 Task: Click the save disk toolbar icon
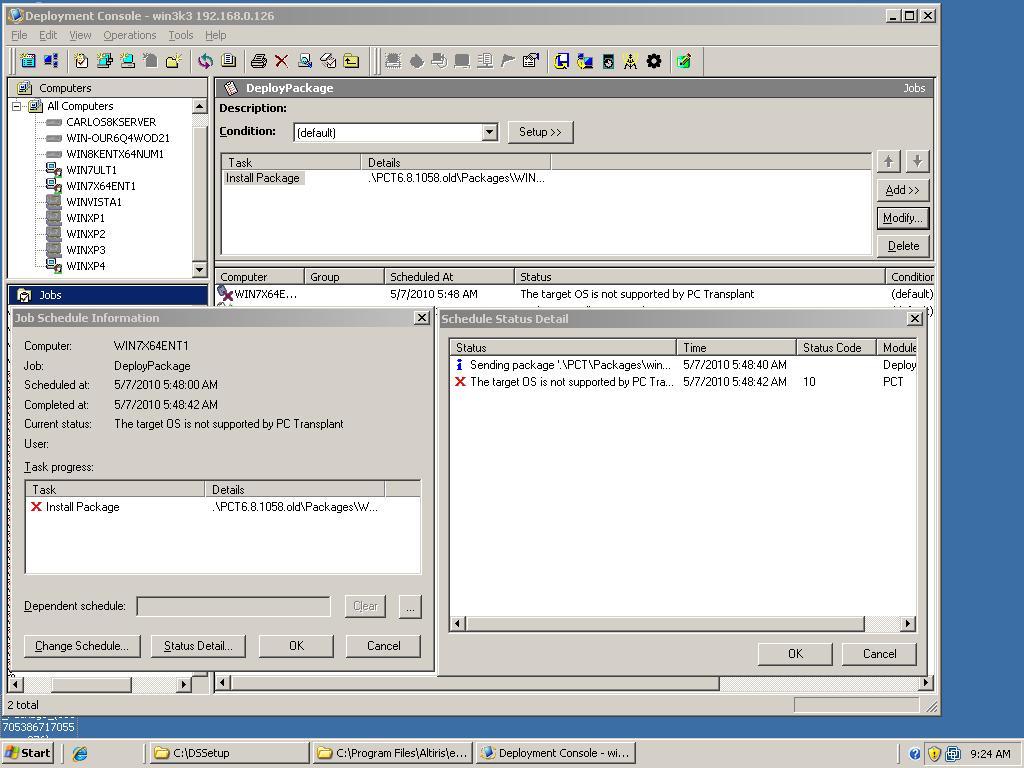(561, 61)
